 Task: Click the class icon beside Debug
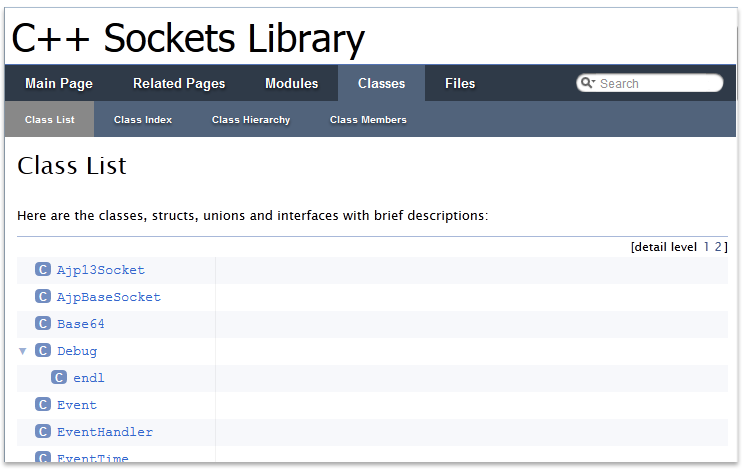tap(43, 350)
